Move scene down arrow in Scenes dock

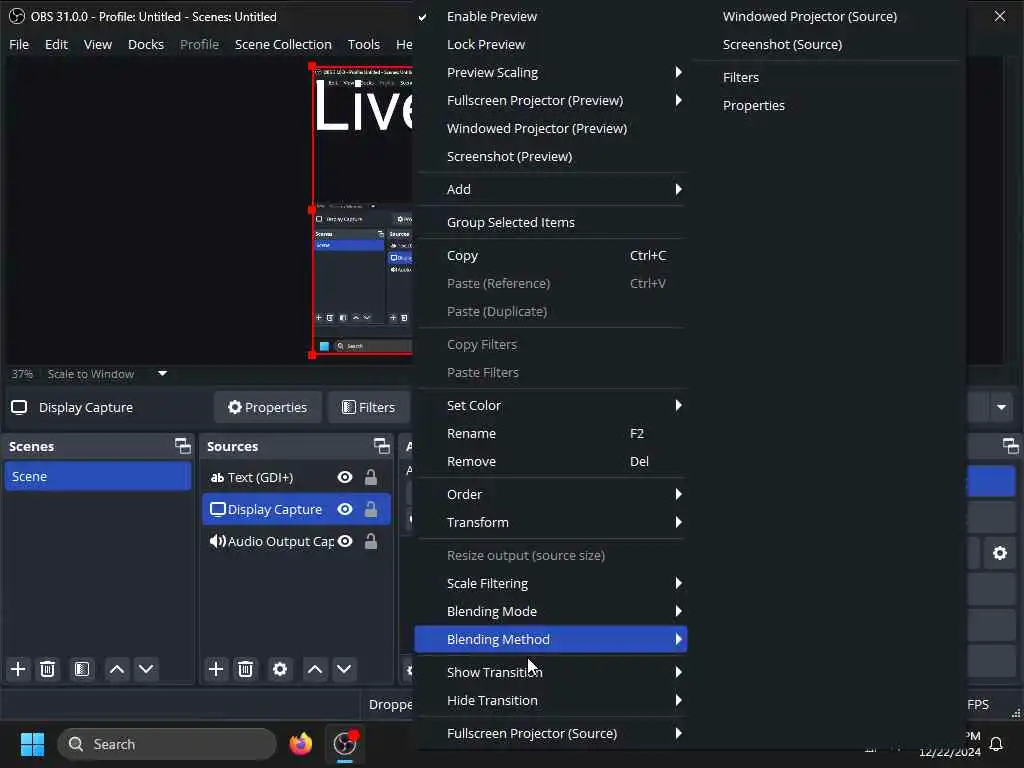146,669
